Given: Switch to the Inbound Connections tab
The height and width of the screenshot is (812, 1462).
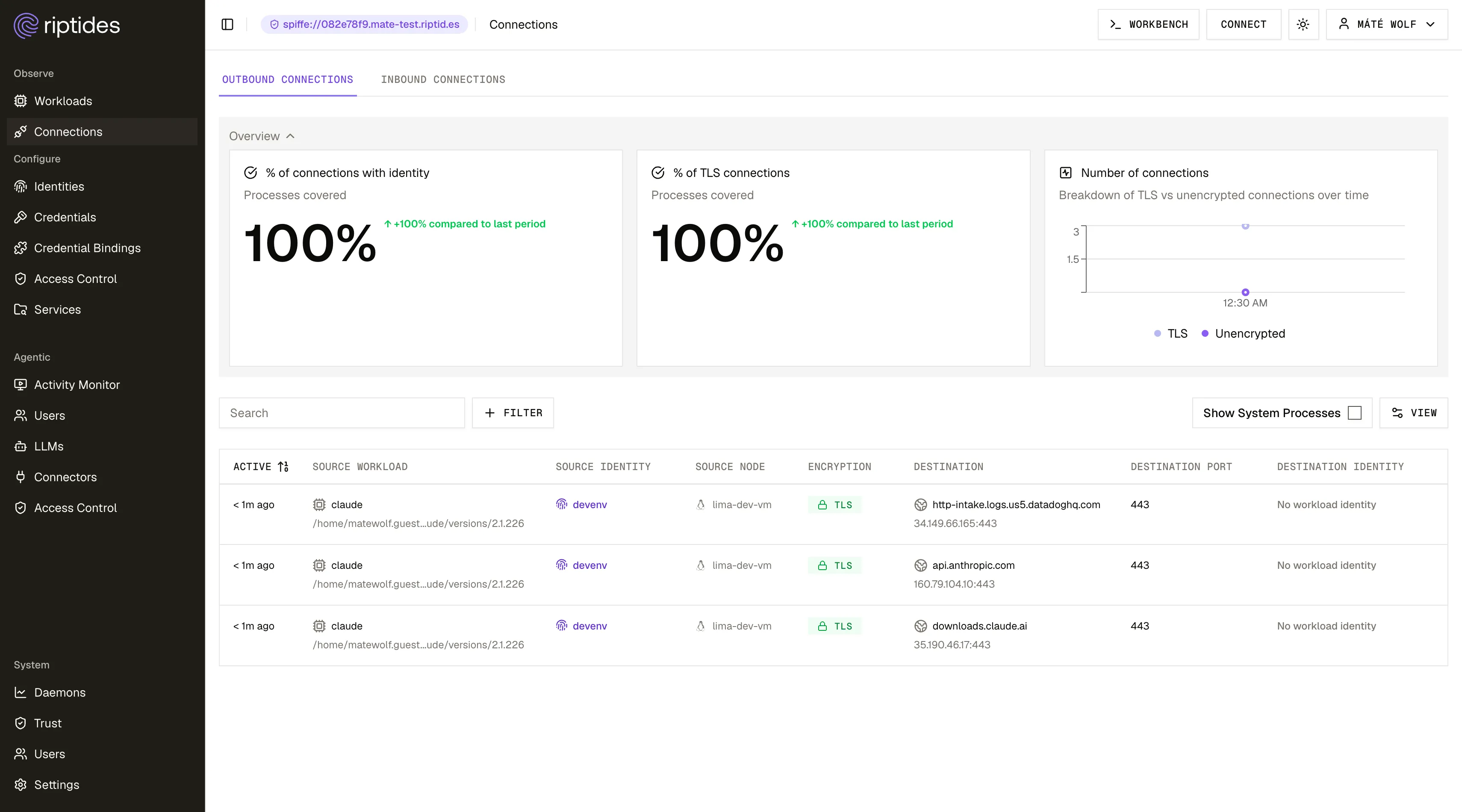Looking at the screenshot, I should 443,79.
